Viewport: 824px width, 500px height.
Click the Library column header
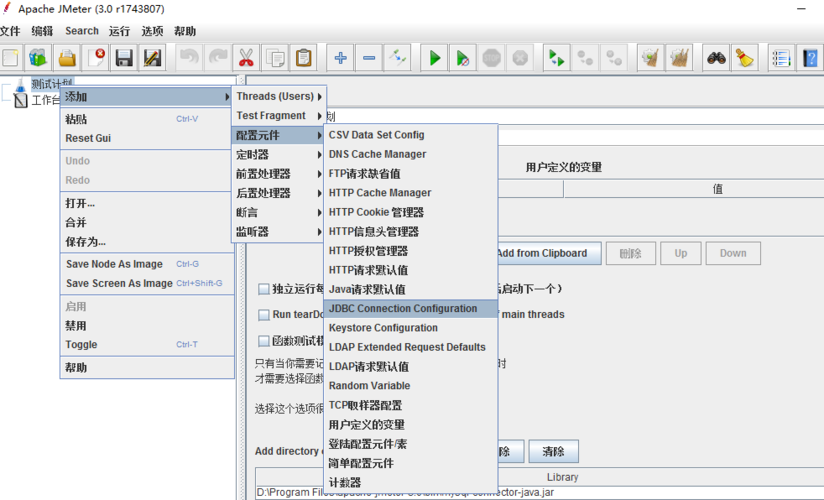point(562,477)
